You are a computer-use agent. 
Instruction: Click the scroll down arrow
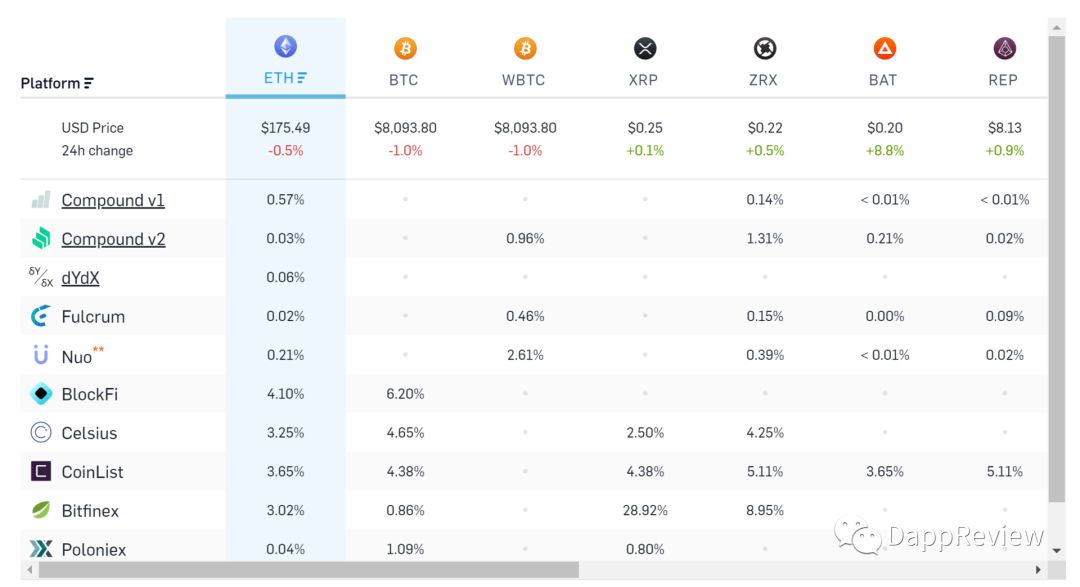coord(1057,550)
